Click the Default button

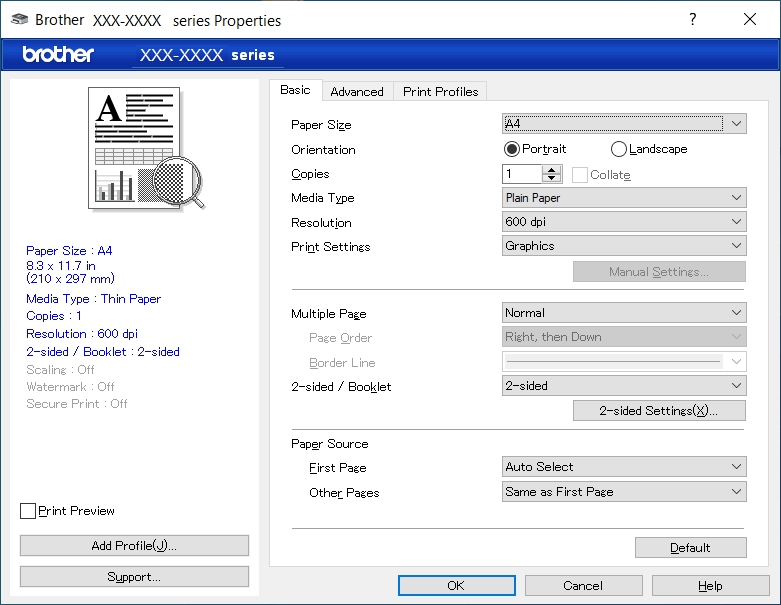690,548
